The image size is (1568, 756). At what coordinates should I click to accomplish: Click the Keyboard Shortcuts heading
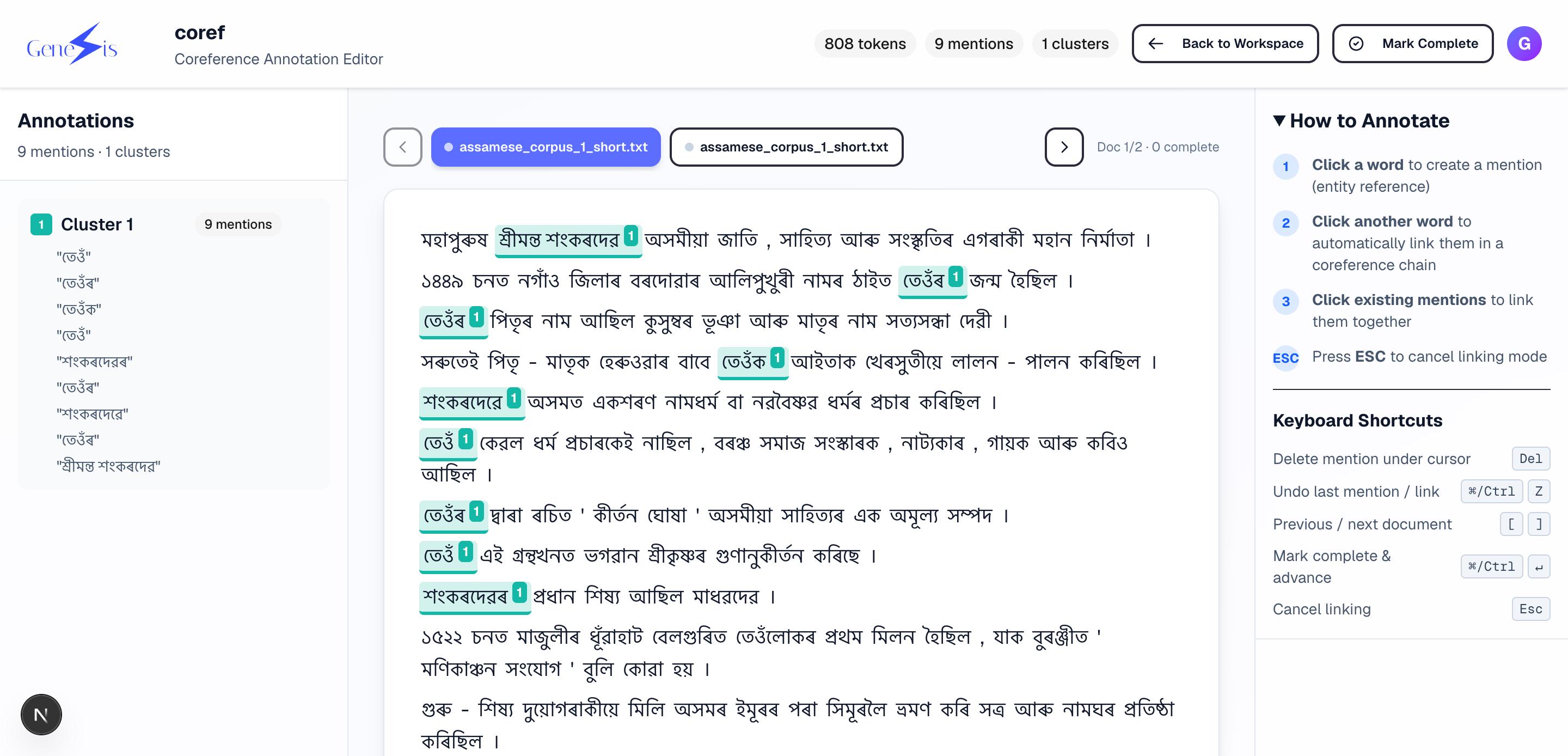point(1357,420)
